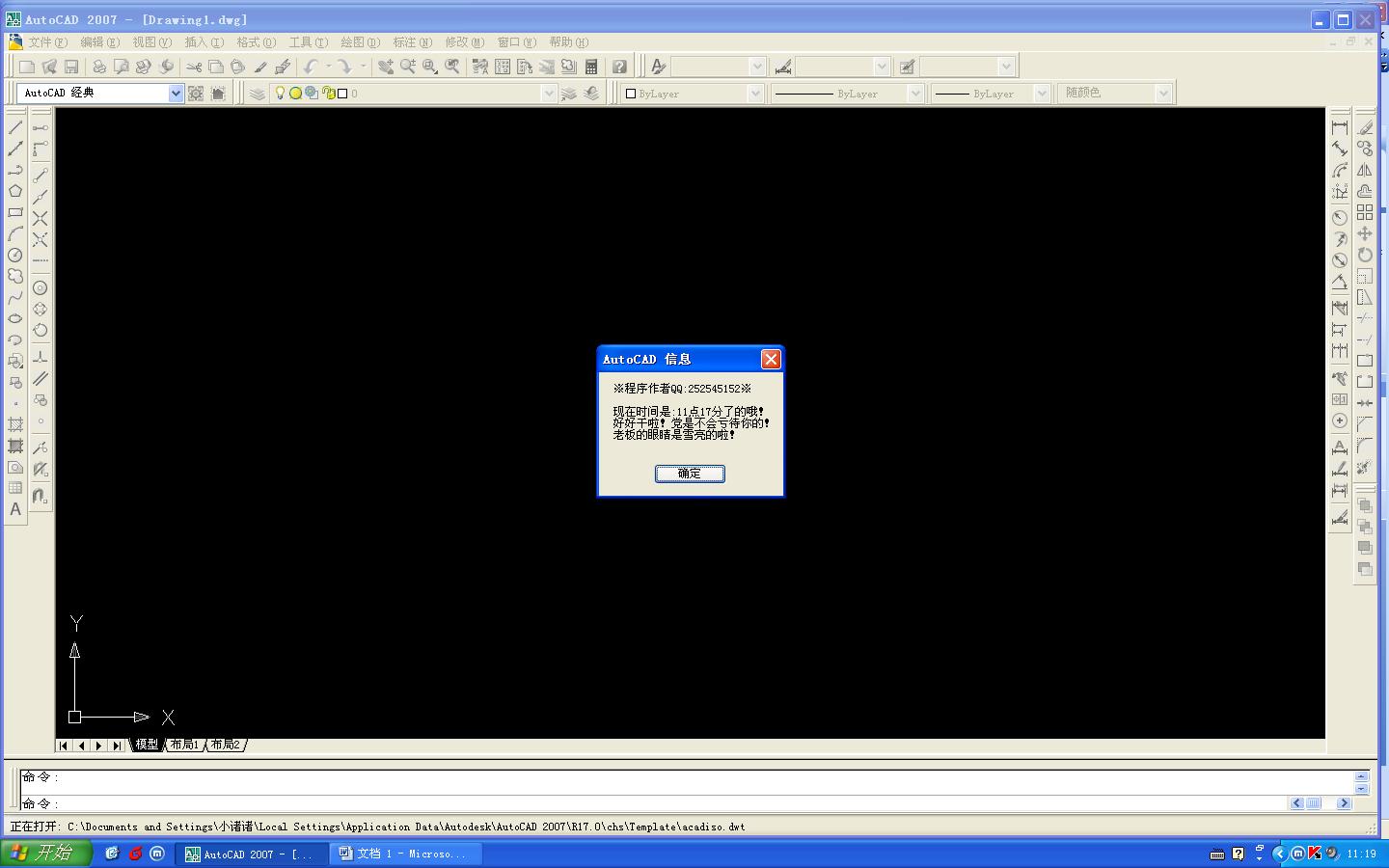Select the Move tool in modify toolbar

click(x=1365, y=233)
